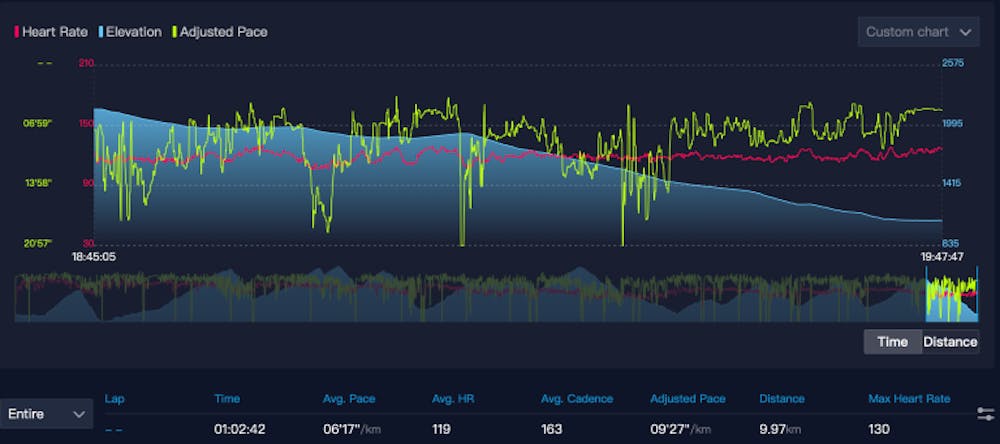Click the 09'27" adjusted pace value
Viewport: 1000px width, 444px height.
pyautogui.click(x=678, y=429)
